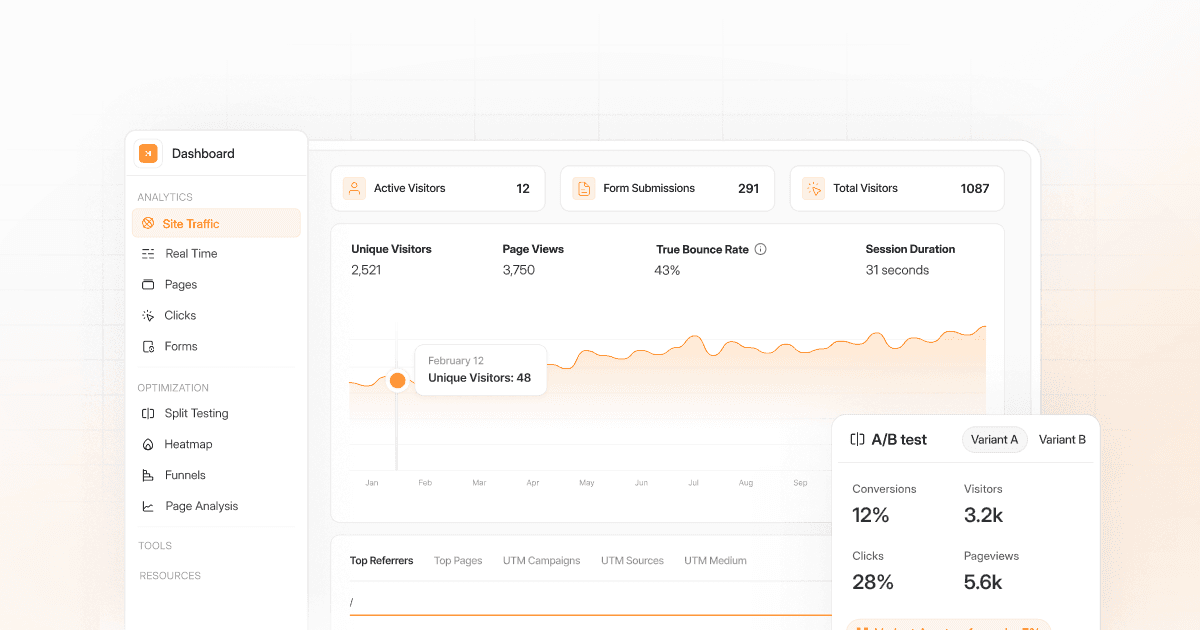
Task: Click the Site Traffic globe icon
Action: click(148, 223)
